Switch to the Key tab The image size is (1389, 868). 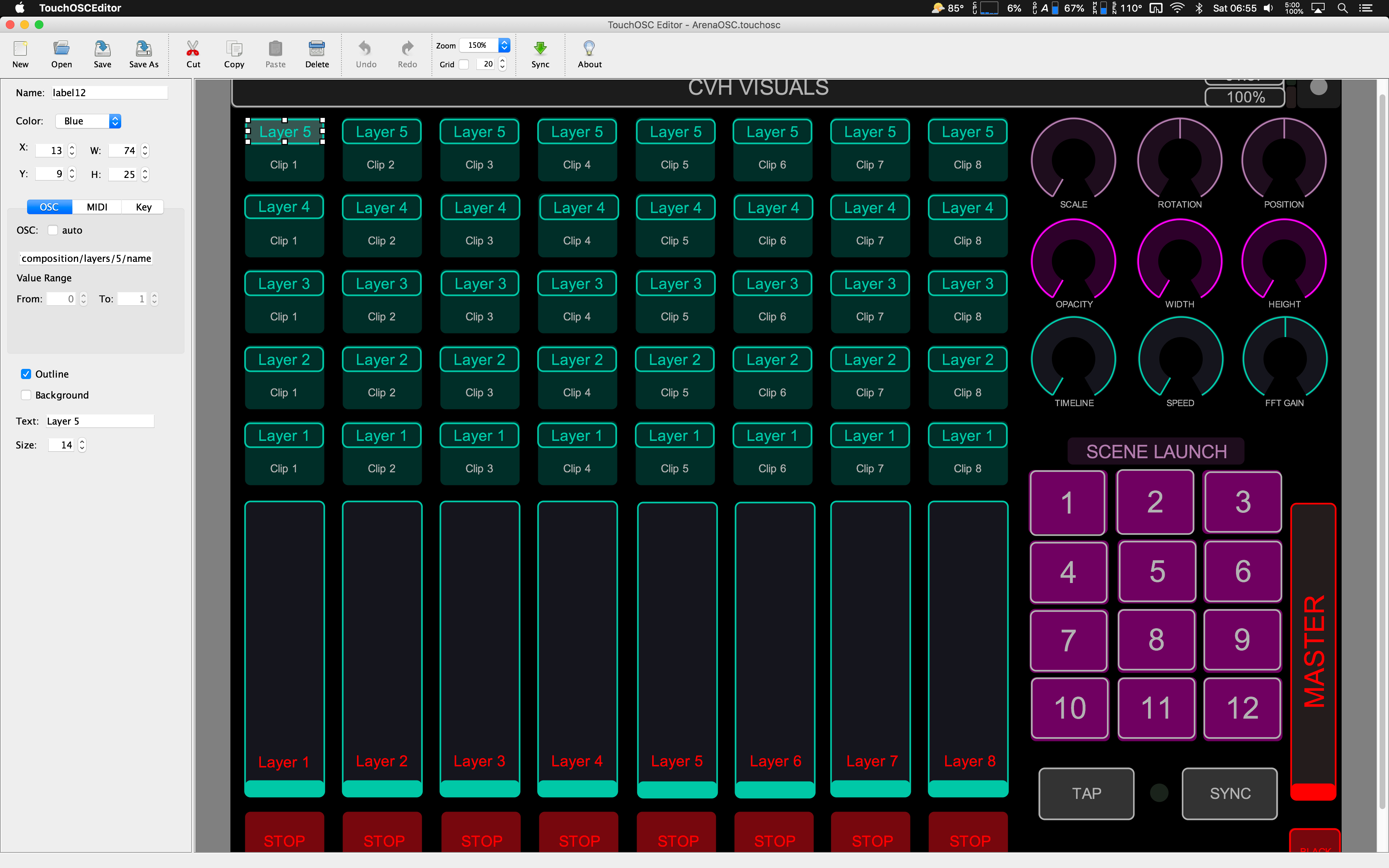tap(144, 207)
